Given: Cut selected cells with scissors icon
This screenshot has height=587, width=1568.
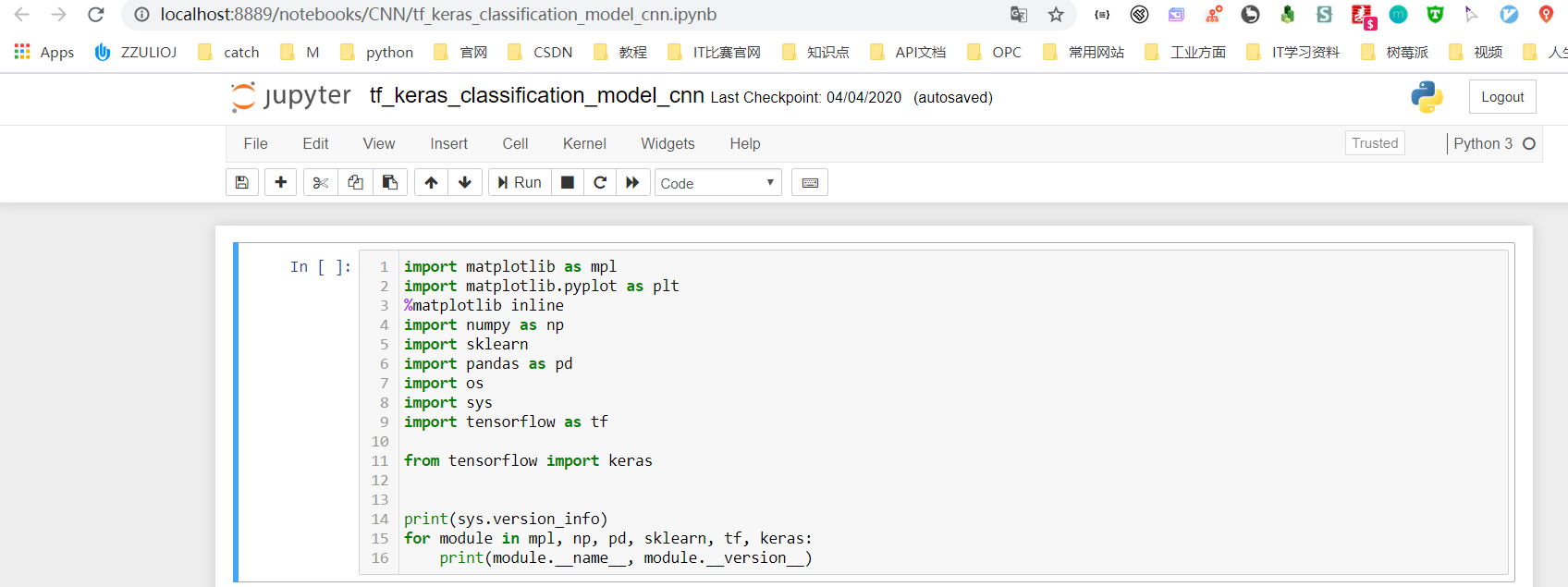Looking at the screenshot, I should [x=321, y=182].
